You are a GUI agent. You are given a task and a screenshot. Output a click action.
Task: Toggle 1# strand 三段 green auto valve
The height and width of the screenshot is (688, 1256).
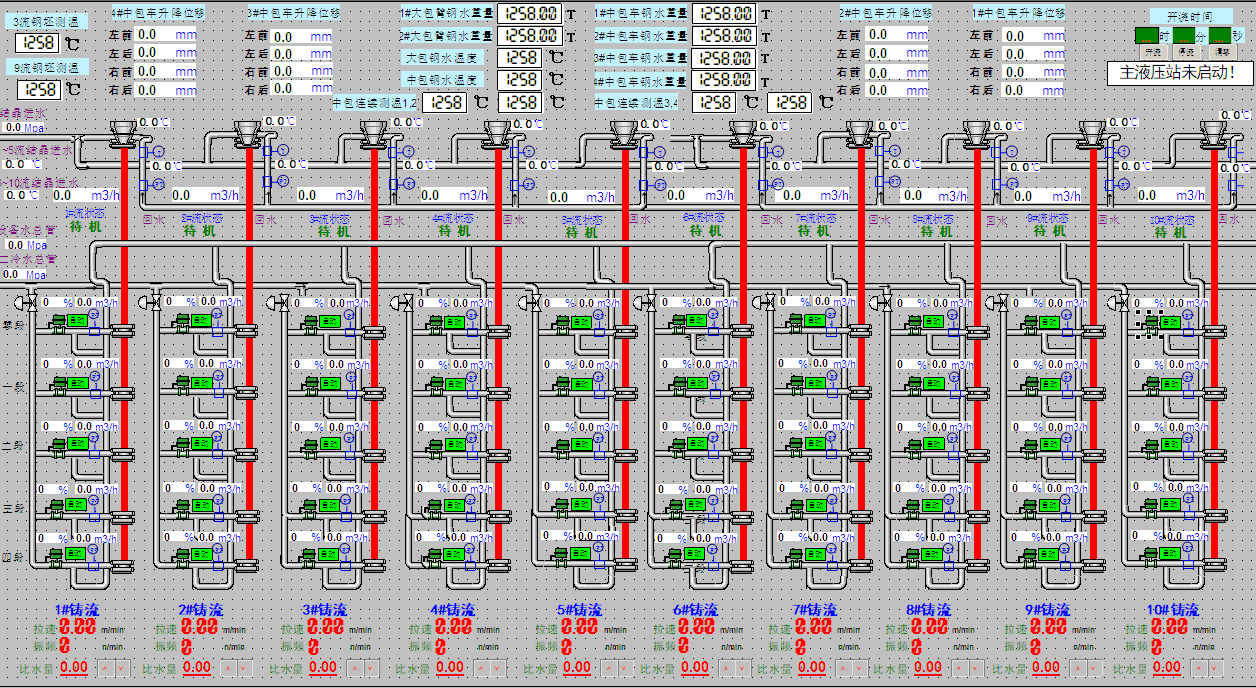[76, 506]
